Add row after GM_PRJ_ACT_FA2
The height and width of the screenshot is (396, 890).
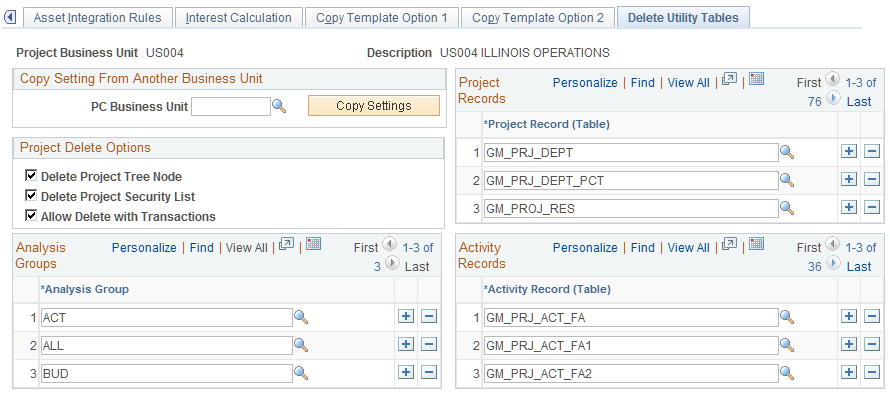click(x=849, y=372)
